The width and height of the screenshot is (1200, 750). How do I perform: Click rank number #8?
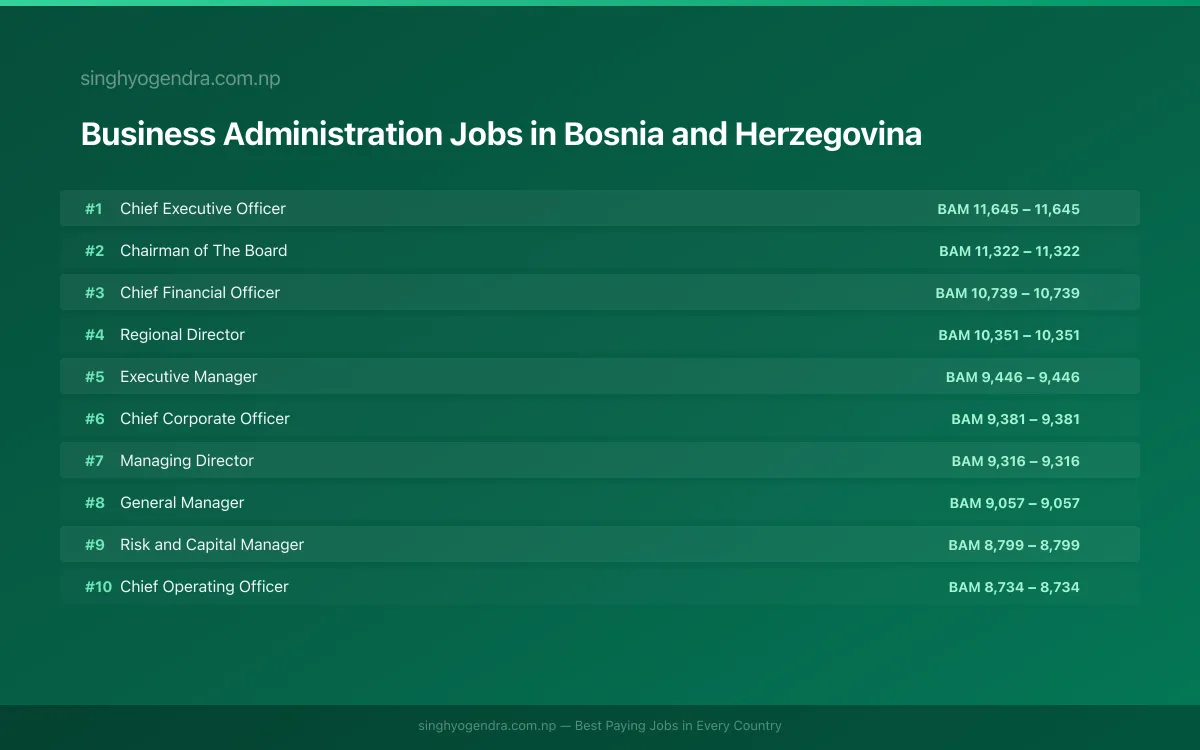[94, 503]
